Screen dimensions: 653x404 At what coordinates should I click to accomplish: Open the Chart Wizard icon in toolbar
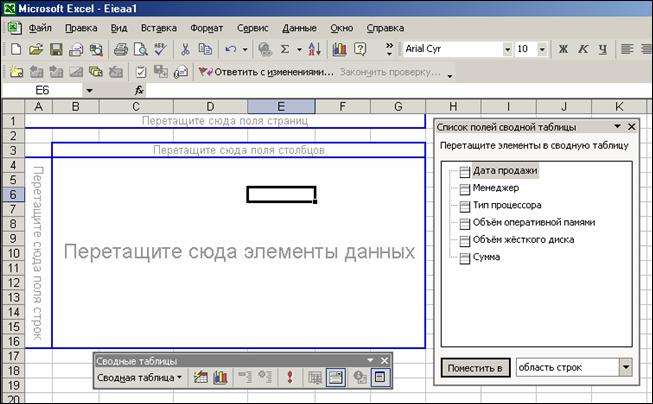point(339,48)
